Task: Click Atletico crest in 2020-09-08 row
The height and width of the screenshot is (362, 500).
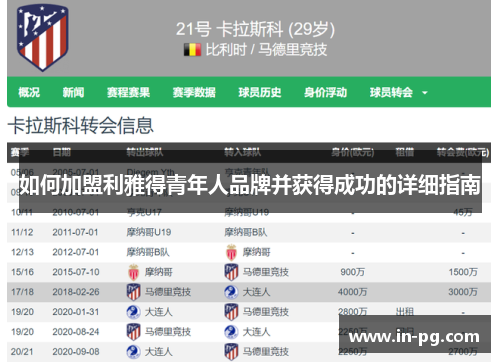Action: [231, 352]
